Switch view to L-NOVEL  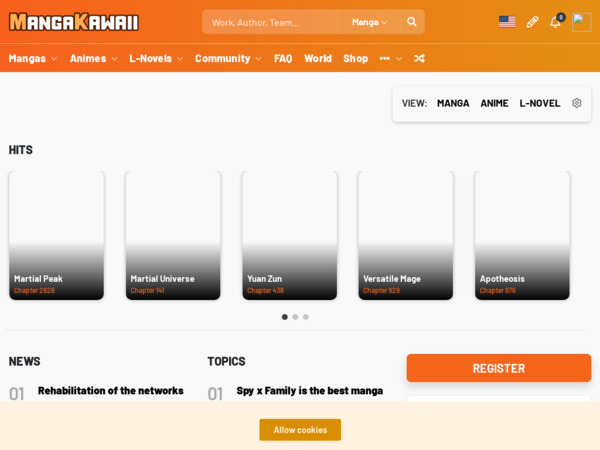click(x=540, y=103)
